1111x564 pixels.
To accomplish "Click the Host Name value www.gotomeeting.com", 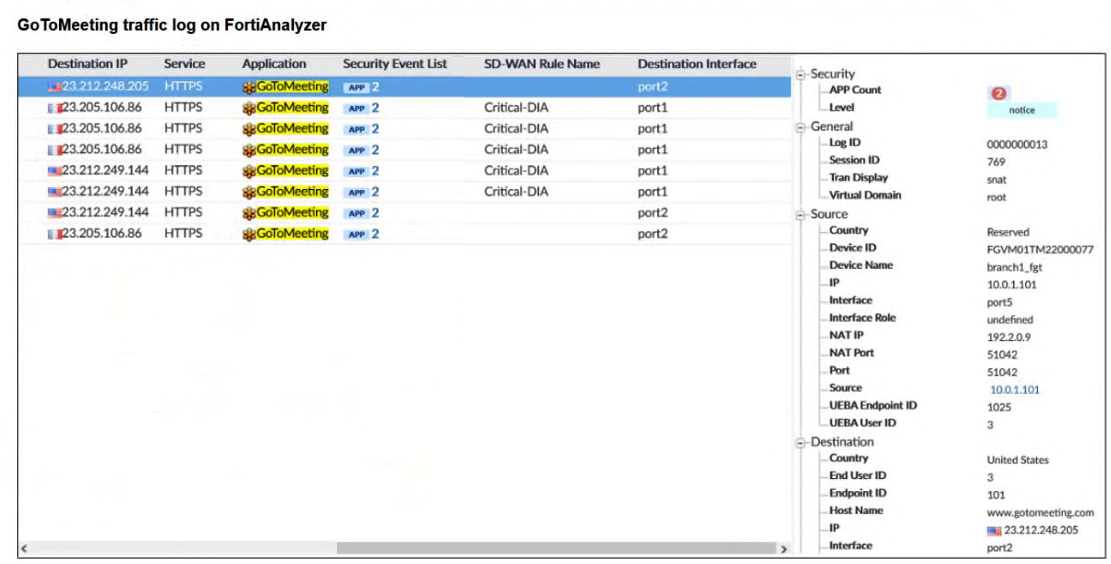I will (x=1039, y=512).
